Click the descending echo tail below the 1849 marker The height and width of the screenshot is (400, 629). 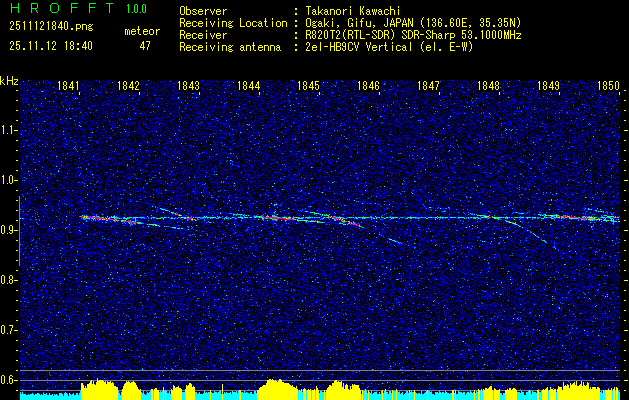click(x=530, y=233)
